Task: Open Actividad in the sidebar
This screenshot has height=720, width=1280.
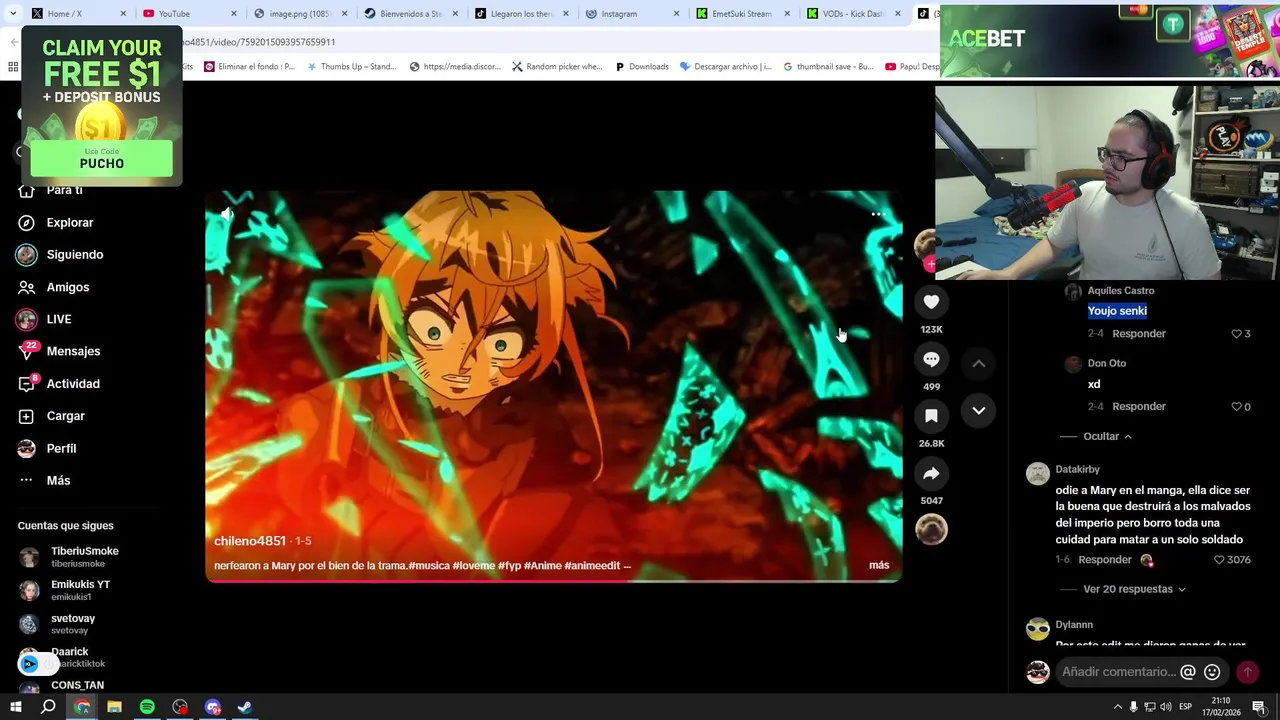Action: click(x=73, y=384)
